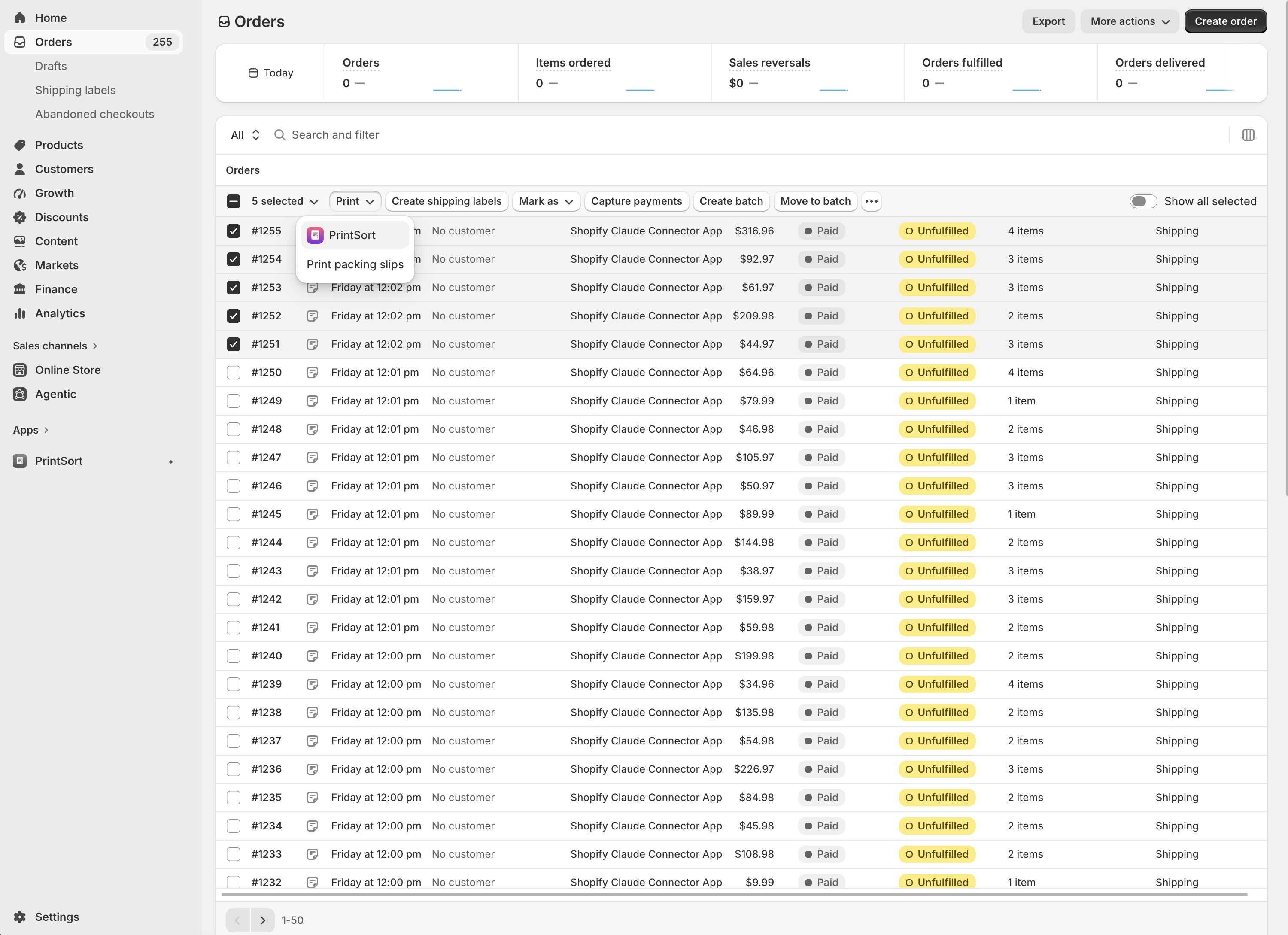The width and height of the screenshot is (1288, 935).
Task: Enable Show all selected toggle
Action: coord(1143,201)
